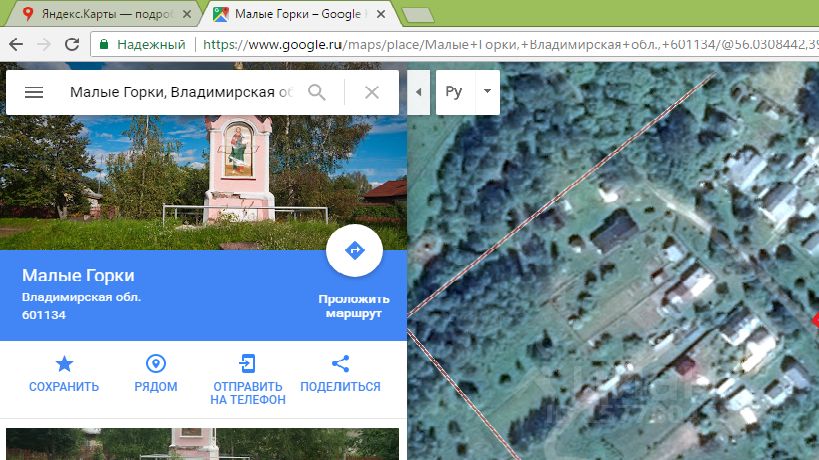Click the СОХРАНИТЬ text label
Viewport: 819px width, 460px height.
tap(64, 387)
